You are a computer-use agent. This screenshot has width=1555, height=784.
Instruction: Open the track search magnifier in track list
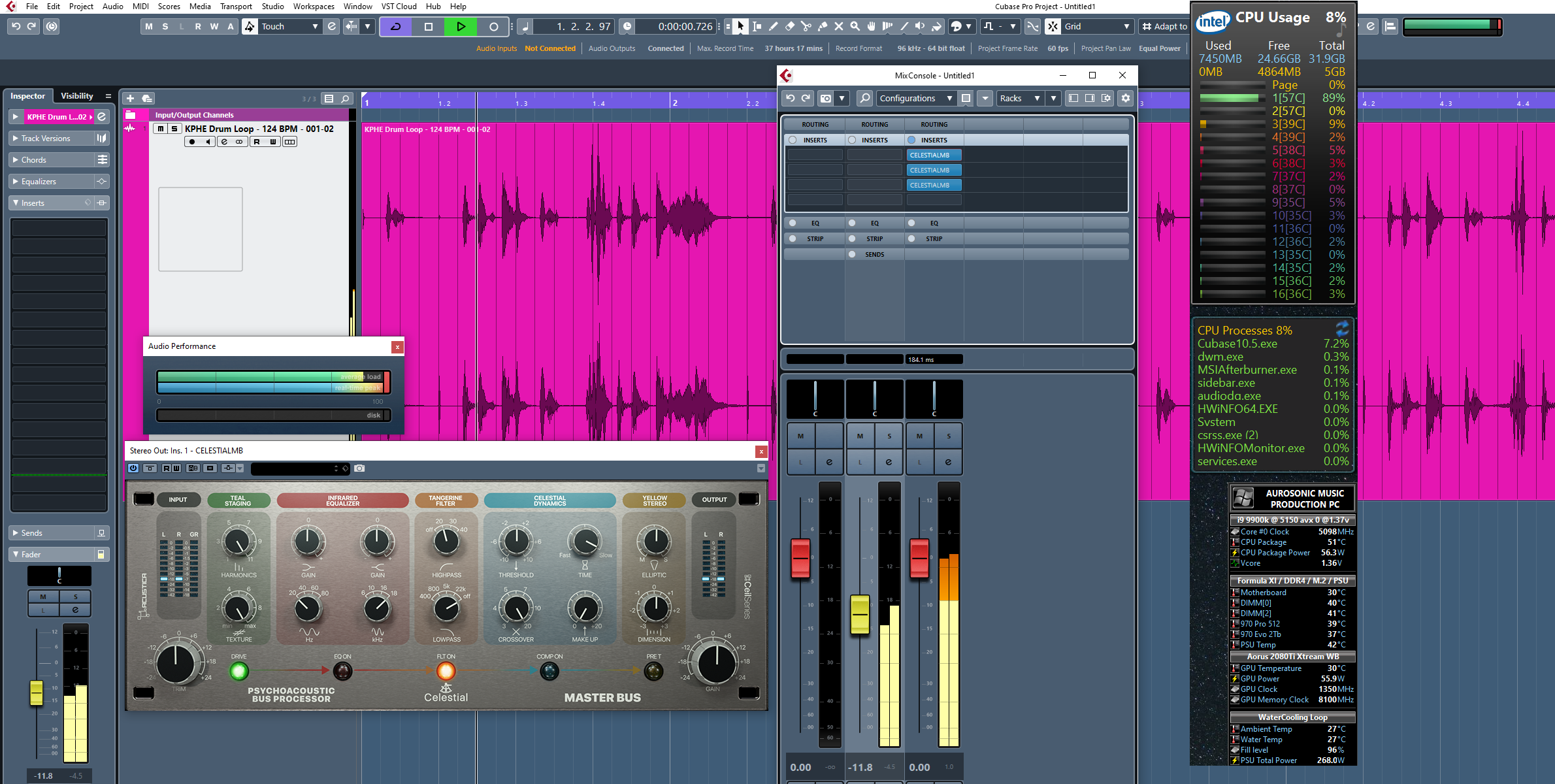click(x=345, y=99)
